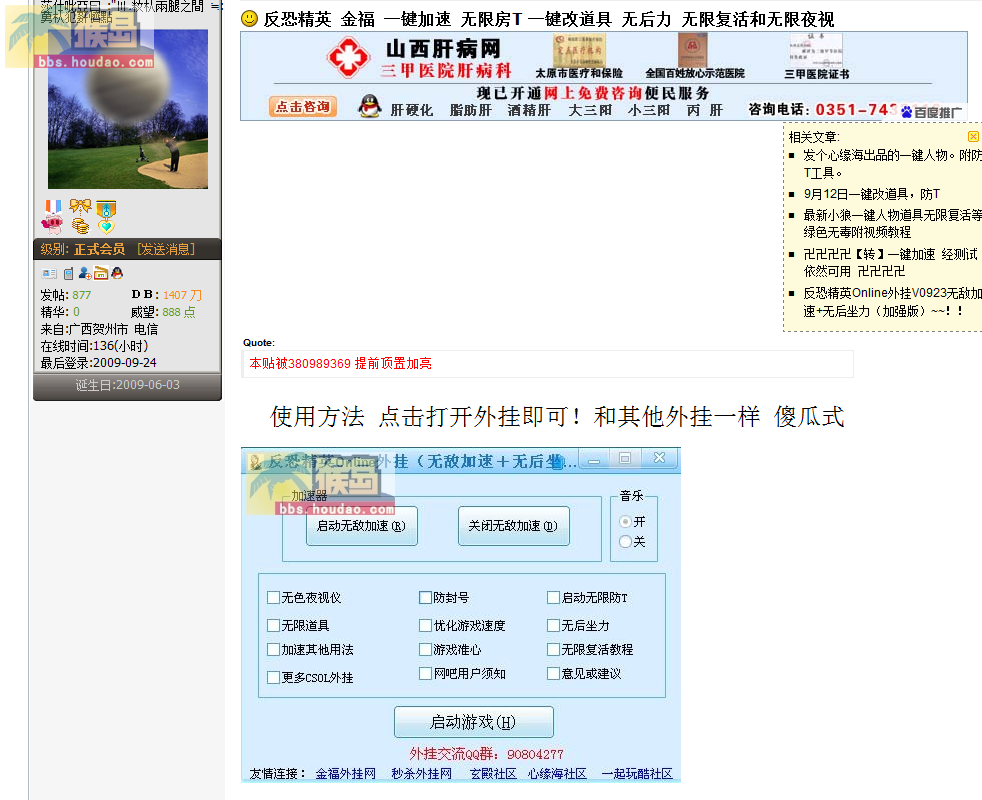Click the 三甲医院证书 certificate thumbnail
This screenshot has width=982, height=800.
(816, 49)
